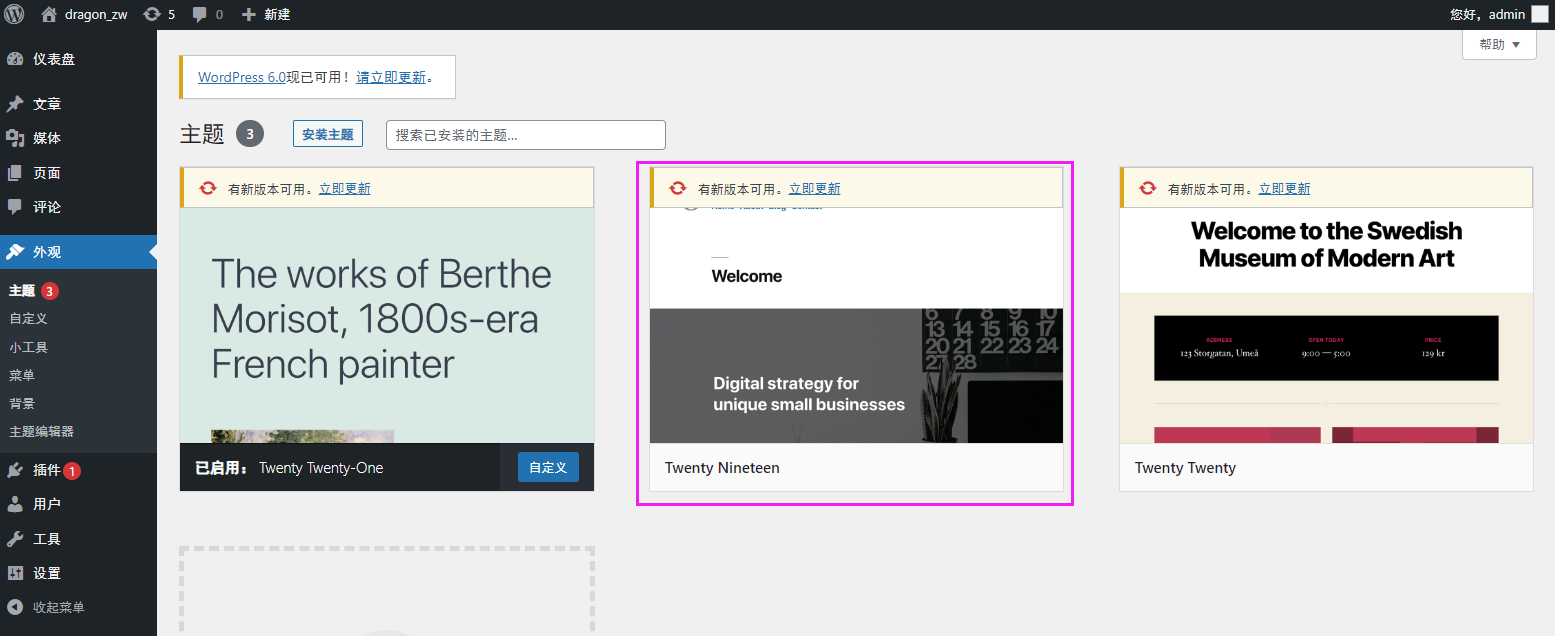Click the dashed add-new-theme placeholder box
This screenshot has width=1555, height=636.
387,591
